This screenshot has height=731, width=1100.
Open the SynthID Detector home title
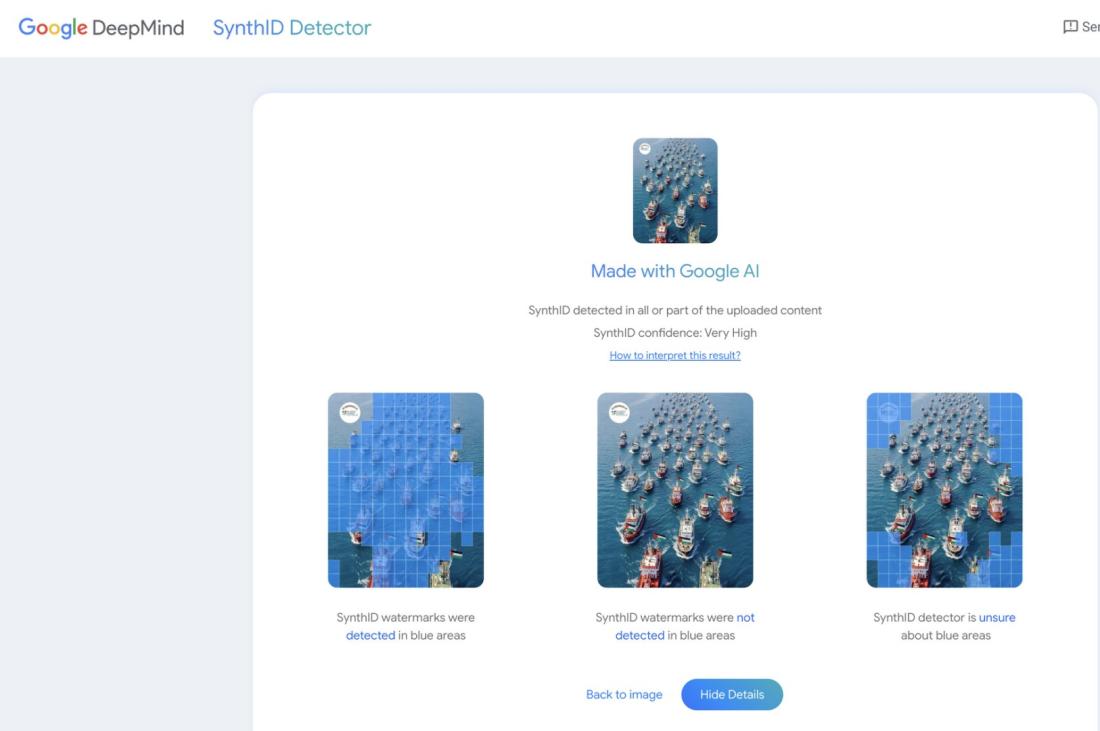click(x=292, y=28)
